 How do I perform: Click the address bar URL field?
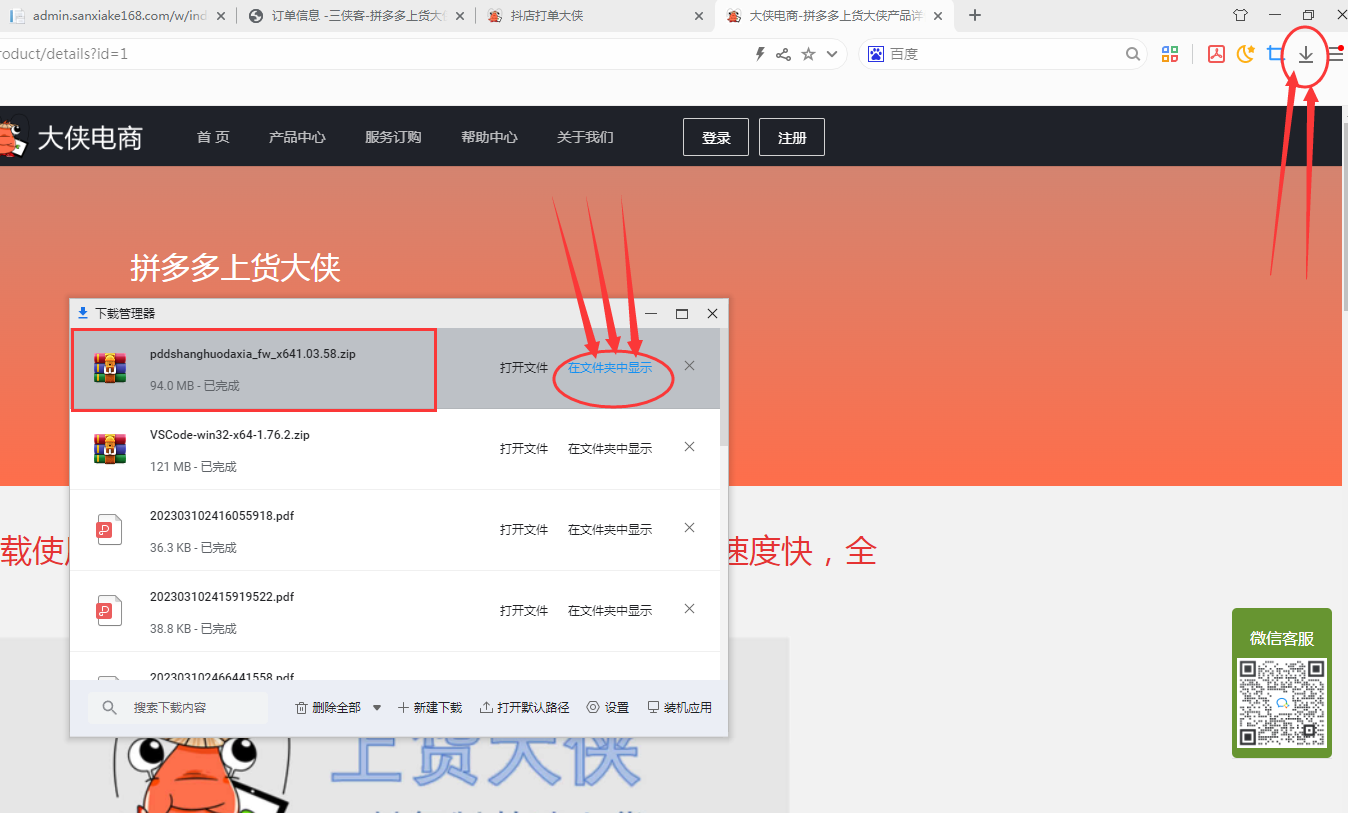pos(370,54)
